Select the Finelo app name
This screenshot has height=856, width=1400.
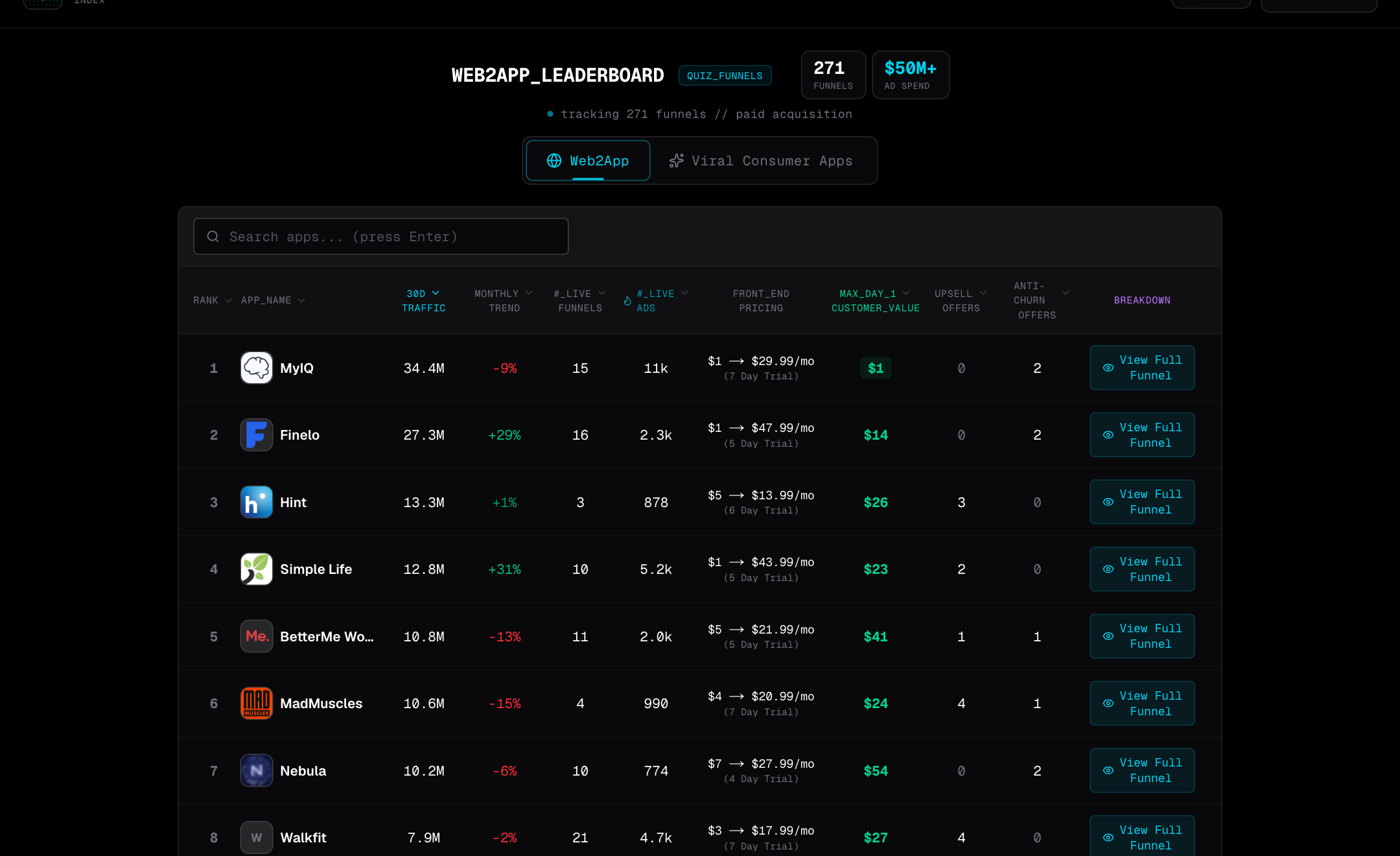[x=299, y=435]
